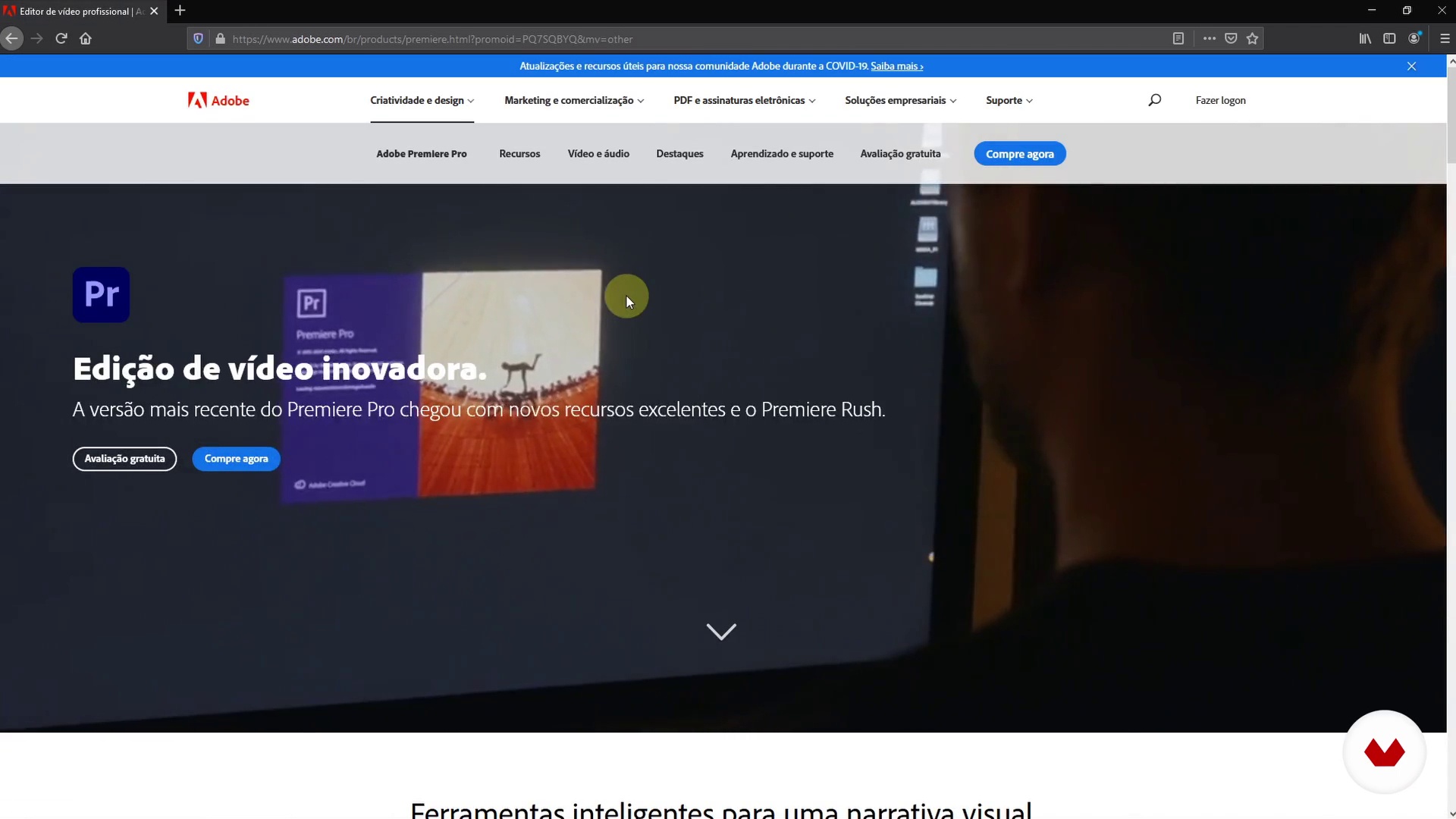Viewport: 1456px width, 819px height.
Task: Minimize the browser window
Action: (1371, 11)
